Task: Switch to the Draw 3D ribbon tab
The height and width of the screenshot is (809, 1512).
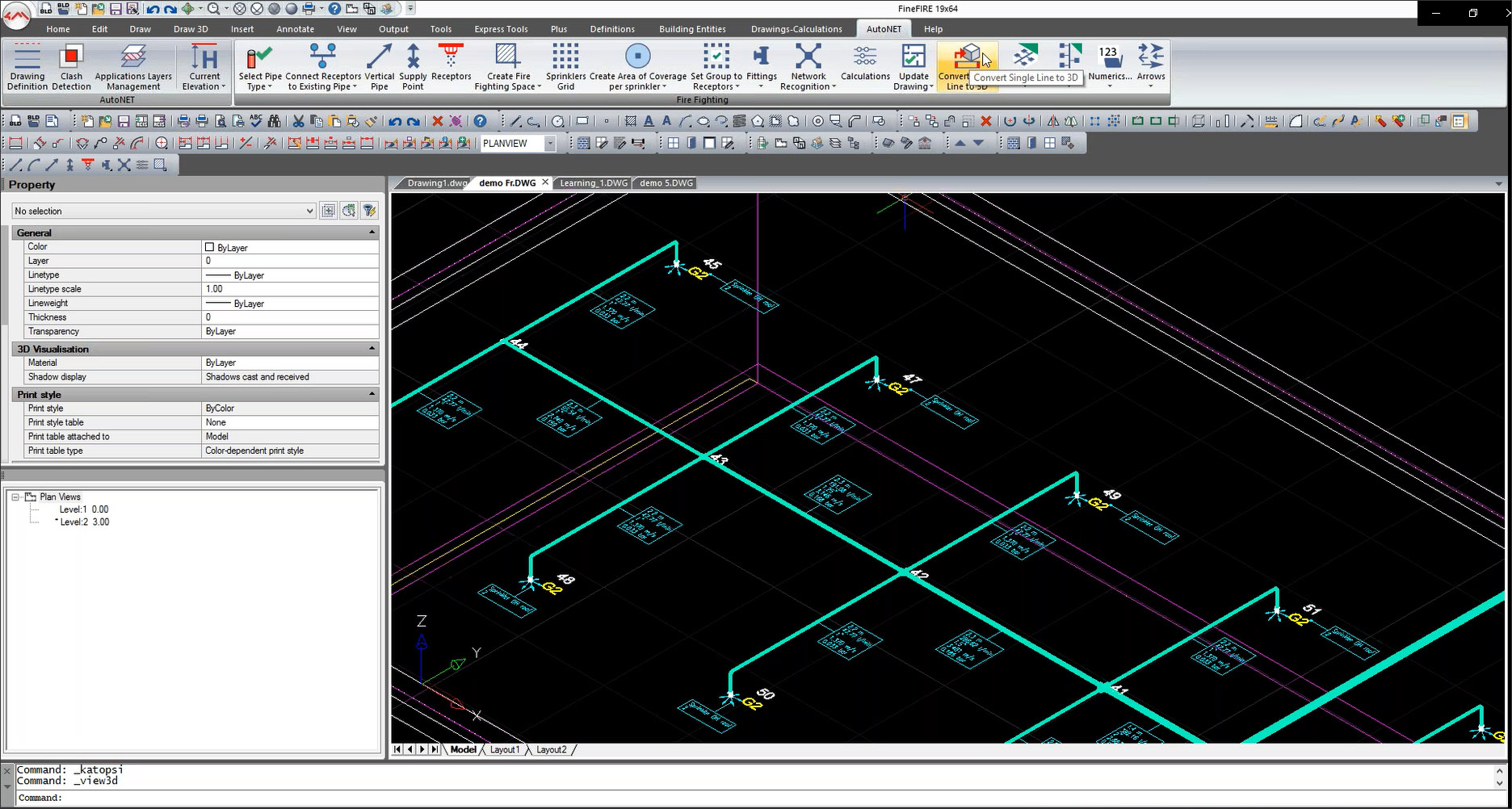Action: [x=191, y=29]
